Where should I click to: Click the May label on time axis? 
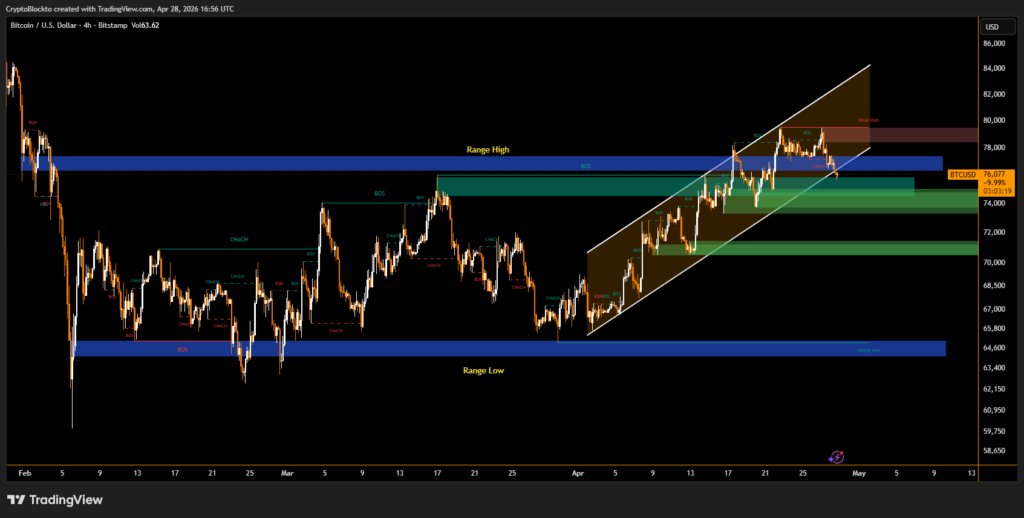tap(859, 473)
